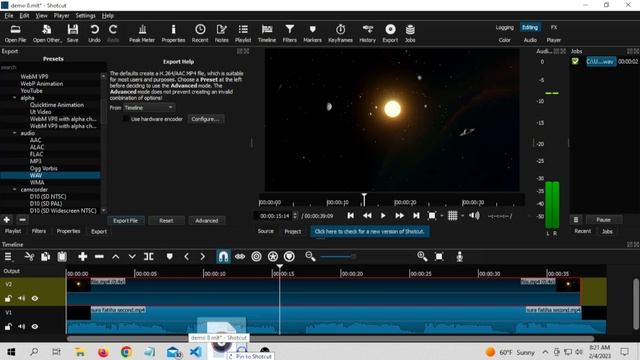This screenshot has height=360, width=640.
Task: Open the Notes panel
Action: (x=222, y=33)
